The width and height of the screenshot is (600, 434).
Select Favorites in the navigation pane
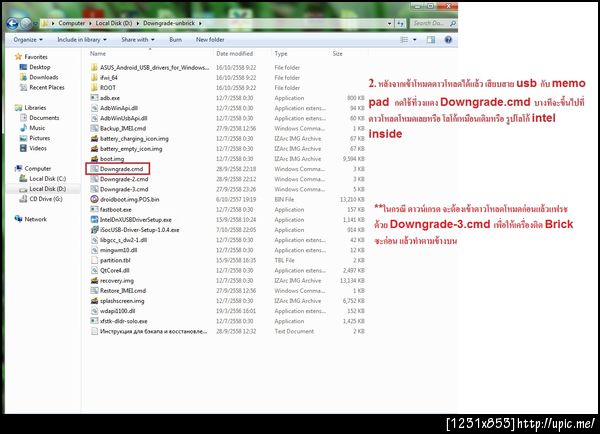[36, 57]
